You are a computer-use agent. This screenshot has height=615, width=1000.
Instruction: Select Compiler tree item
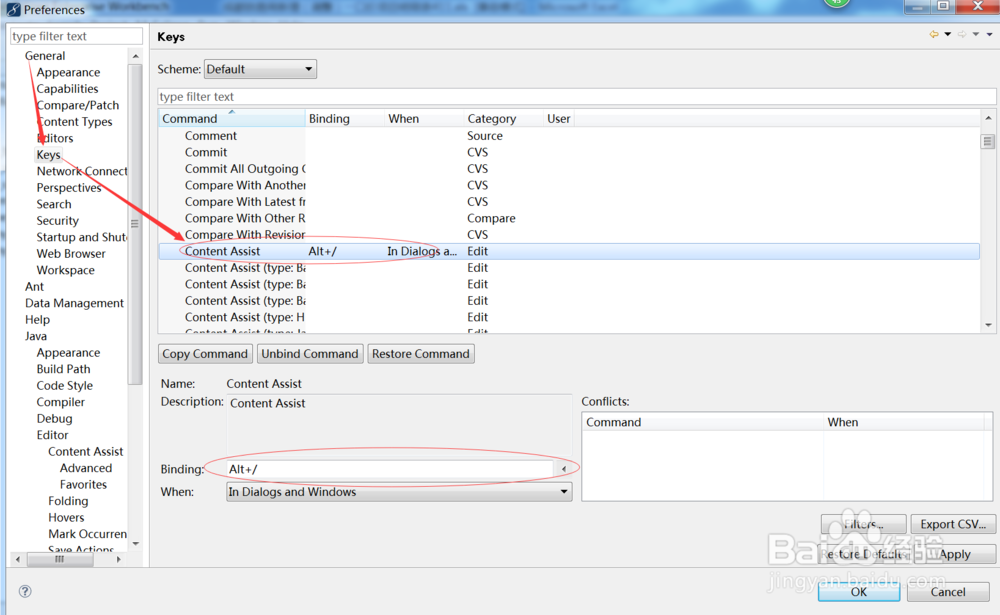[60, 402]
